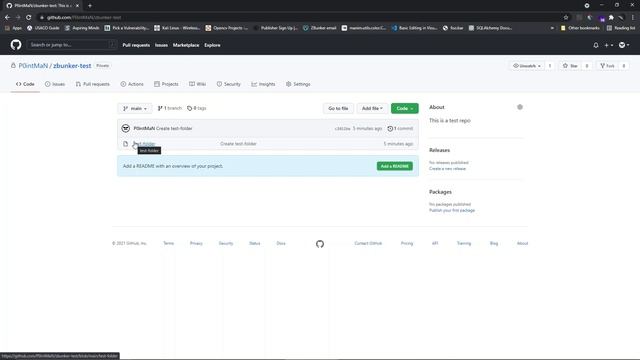Open the Other bookmarks folder
640x360 pixels.
[580, 28]
